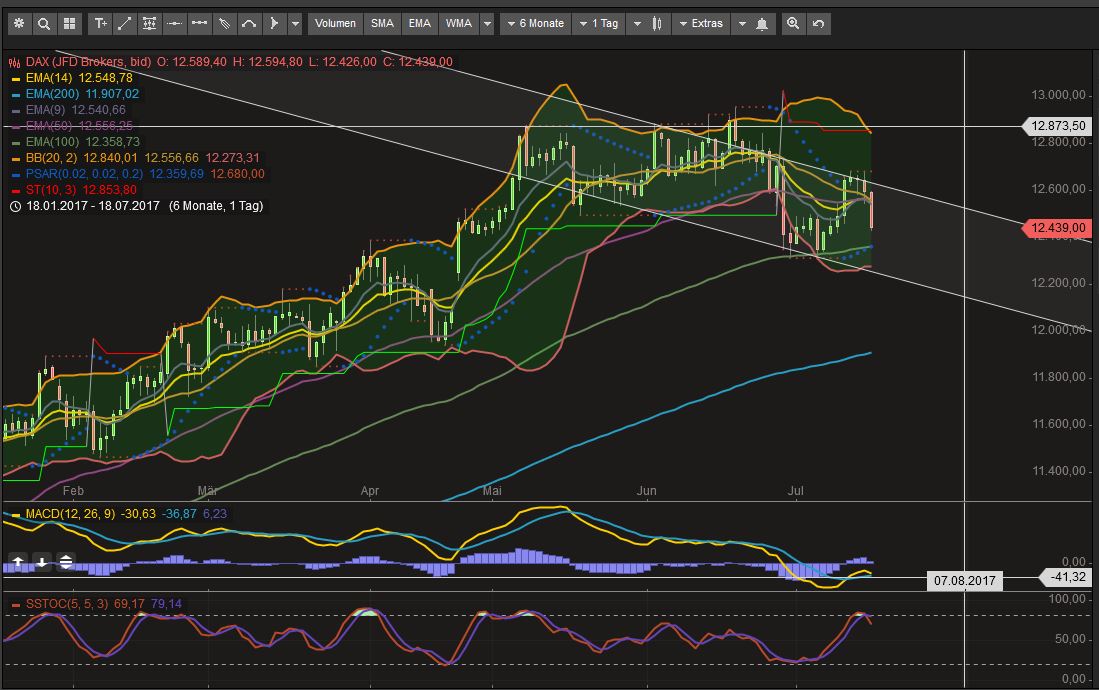Move MACD panel down arrow button
The image size is (1099, 690).
(x=42, y=562)
